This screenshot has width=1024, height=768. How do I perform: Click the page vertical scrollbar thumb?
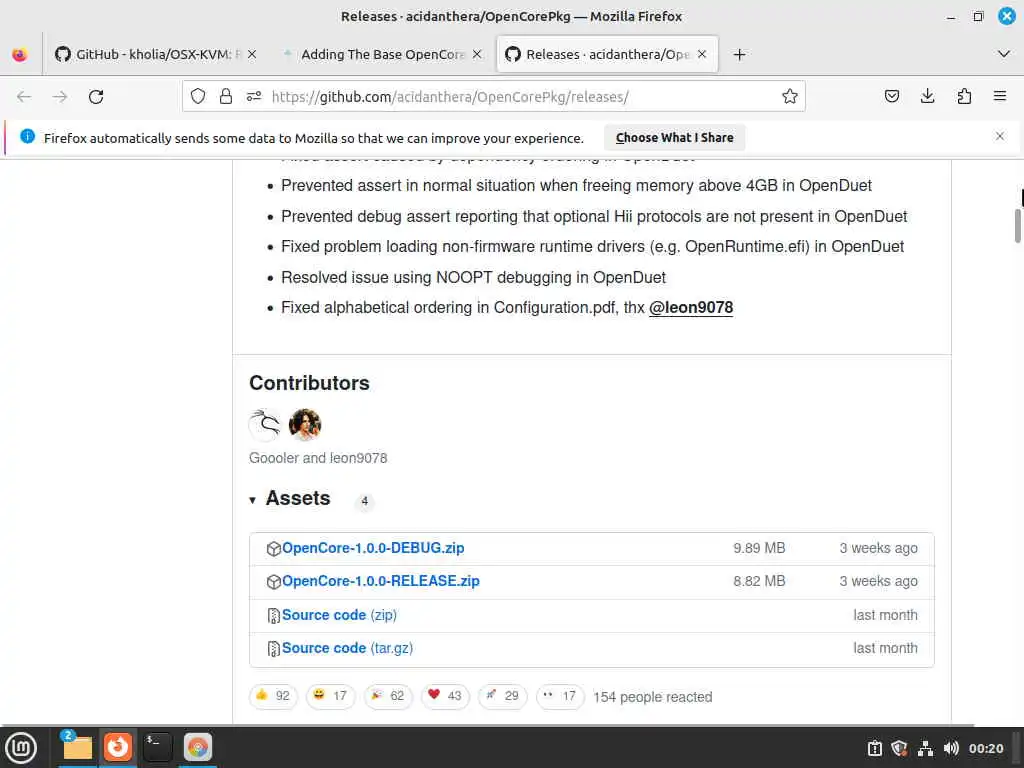[1017, 226]
